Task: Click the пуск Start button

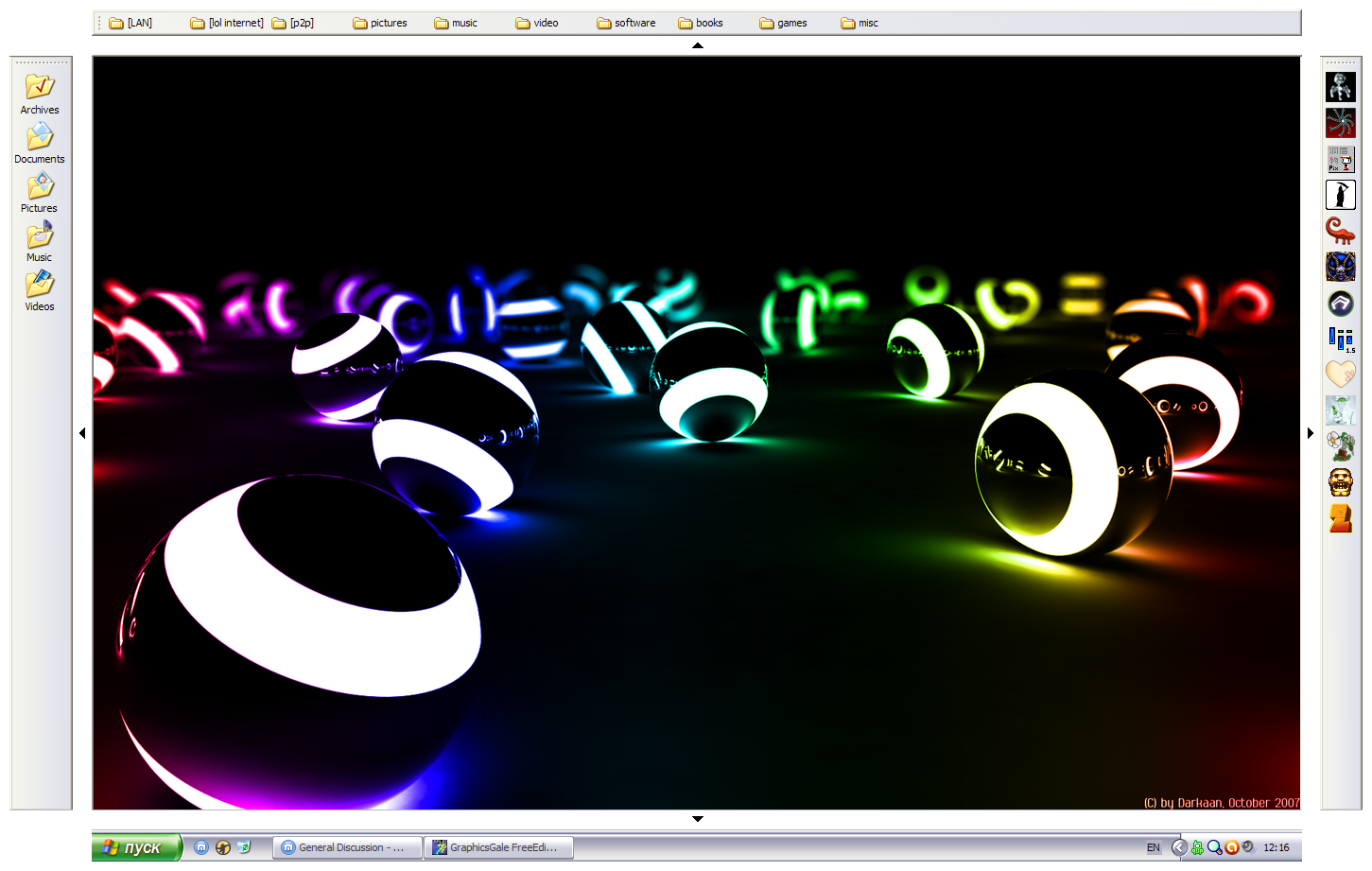Action: pos(135,847)
